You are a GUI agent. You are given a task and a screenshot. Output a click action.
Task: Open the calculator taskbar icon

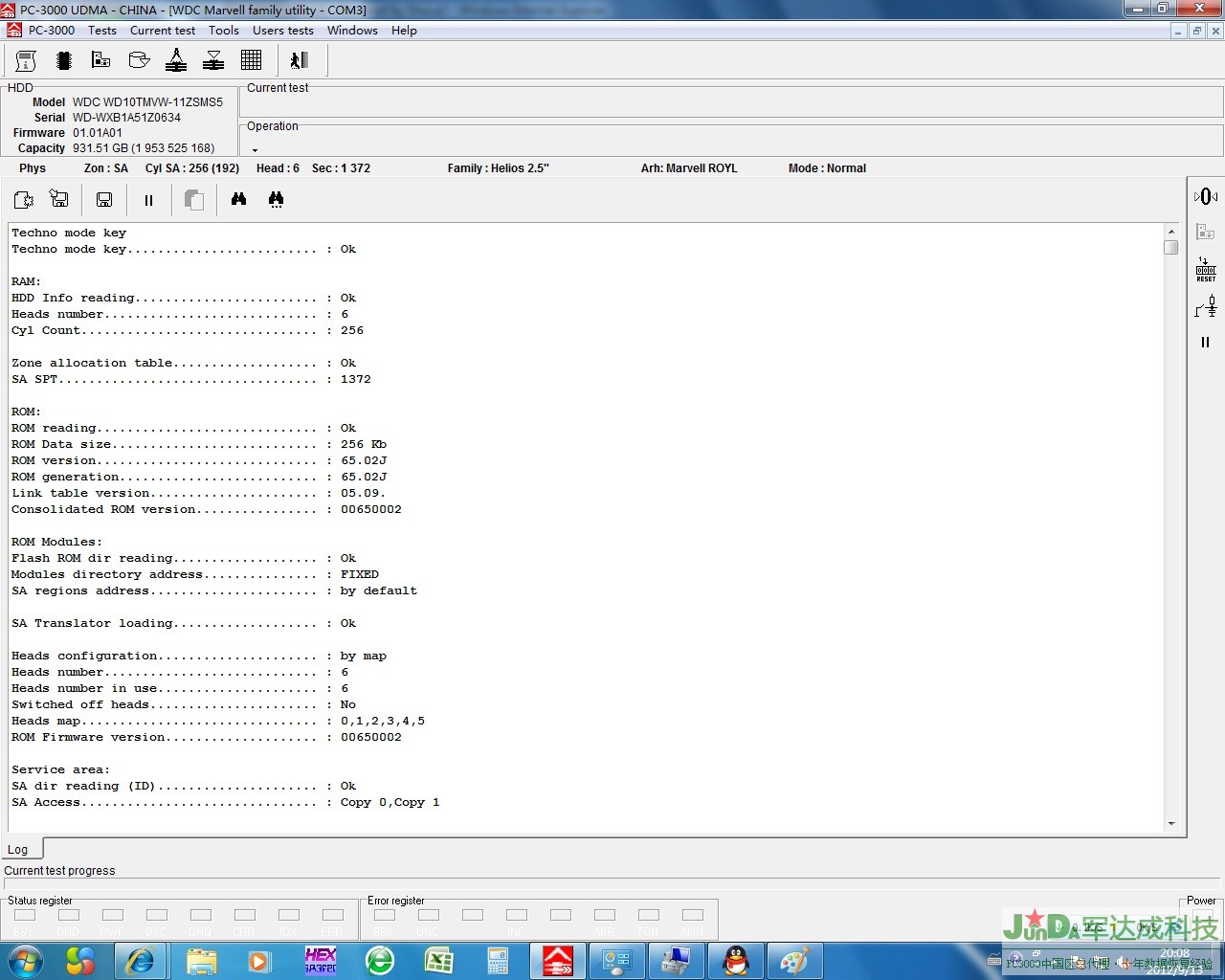(499, 960)
